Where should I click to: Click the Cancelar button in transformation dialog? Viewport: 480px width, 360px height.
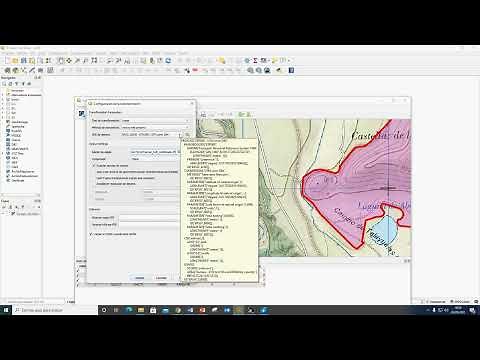(x=161, y=278)
